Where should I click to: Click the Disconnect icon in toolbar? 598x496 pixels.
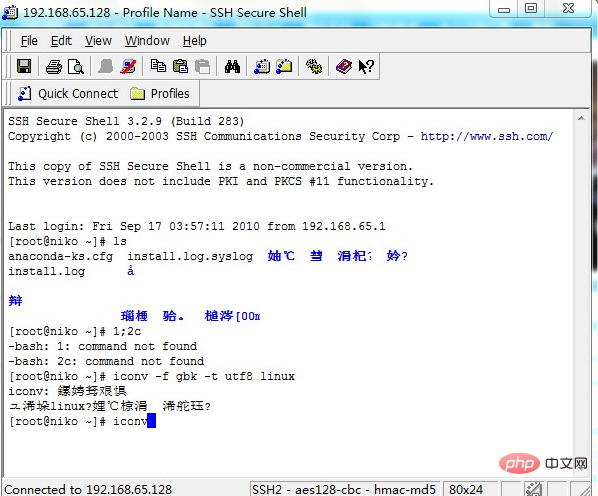128,67
